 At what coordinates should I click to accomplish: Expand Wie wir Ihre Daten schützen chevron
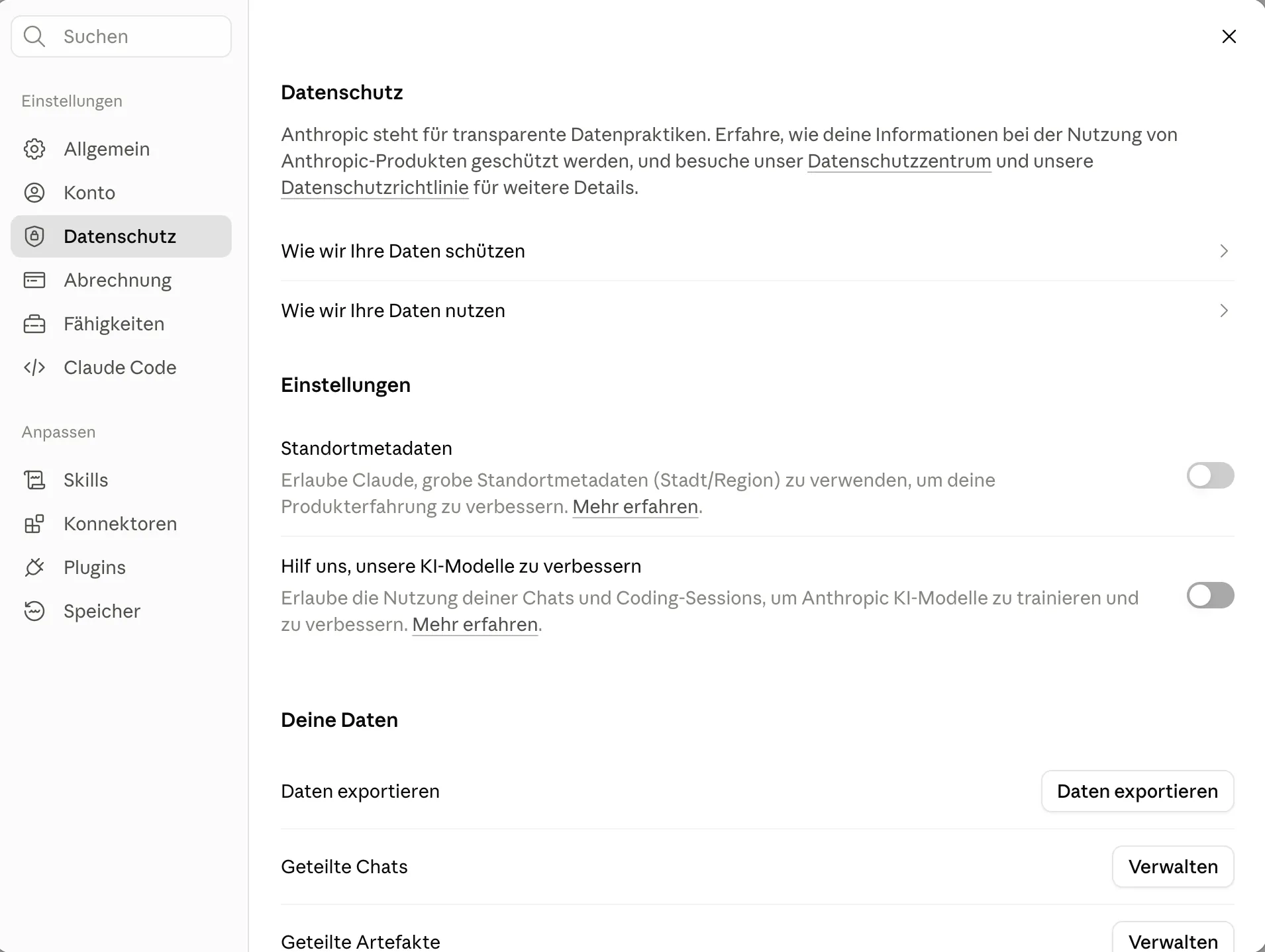click(x=1224, y=251)
